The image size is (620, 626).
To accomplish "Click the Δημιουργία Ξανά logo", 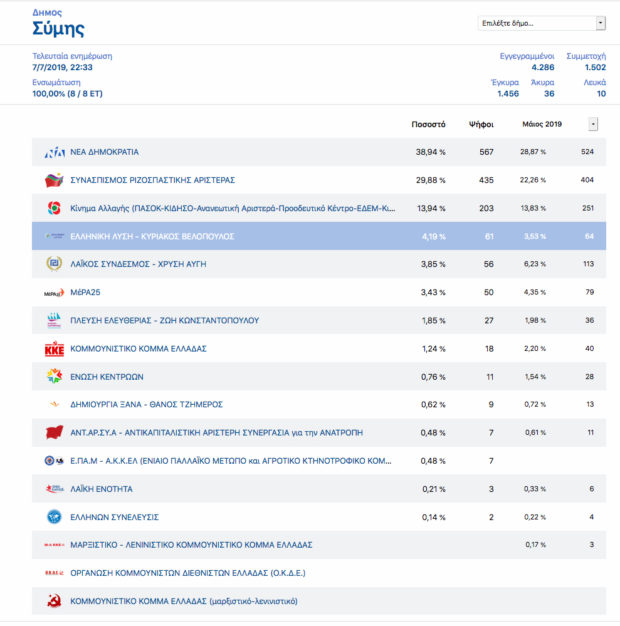I will [x=54, y=404].
